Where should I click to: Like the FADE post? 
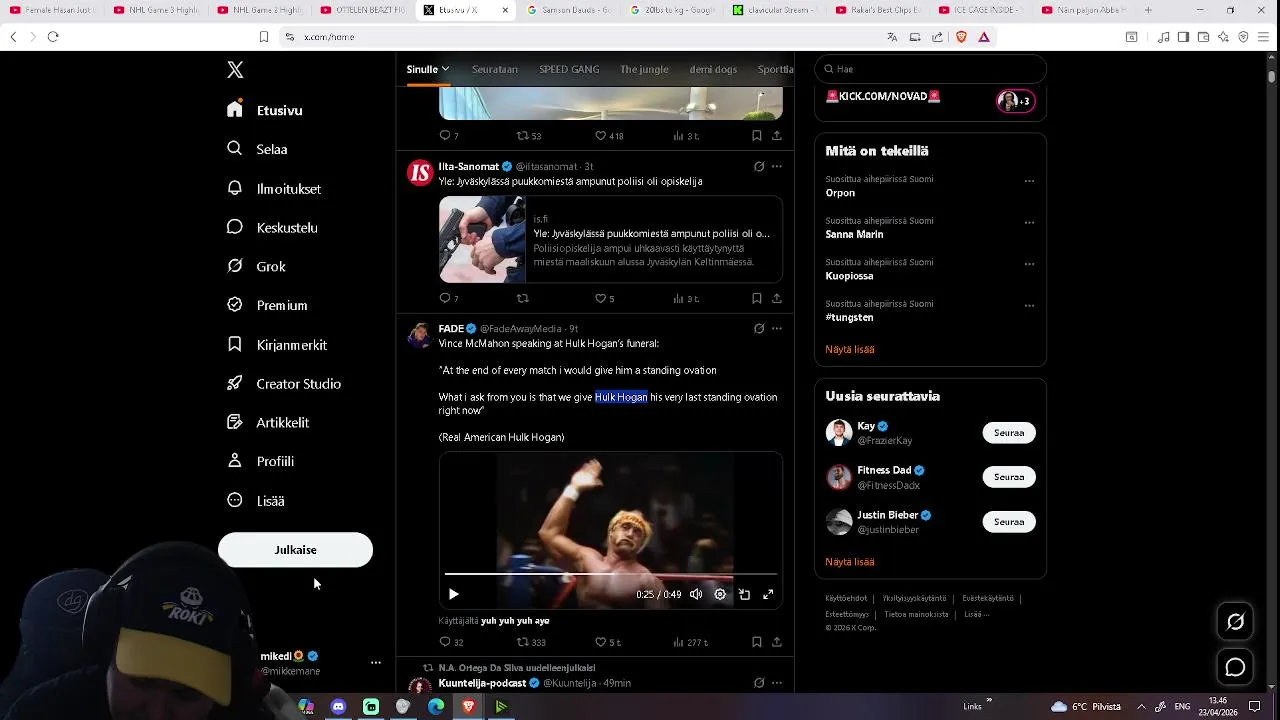point(608,642)
